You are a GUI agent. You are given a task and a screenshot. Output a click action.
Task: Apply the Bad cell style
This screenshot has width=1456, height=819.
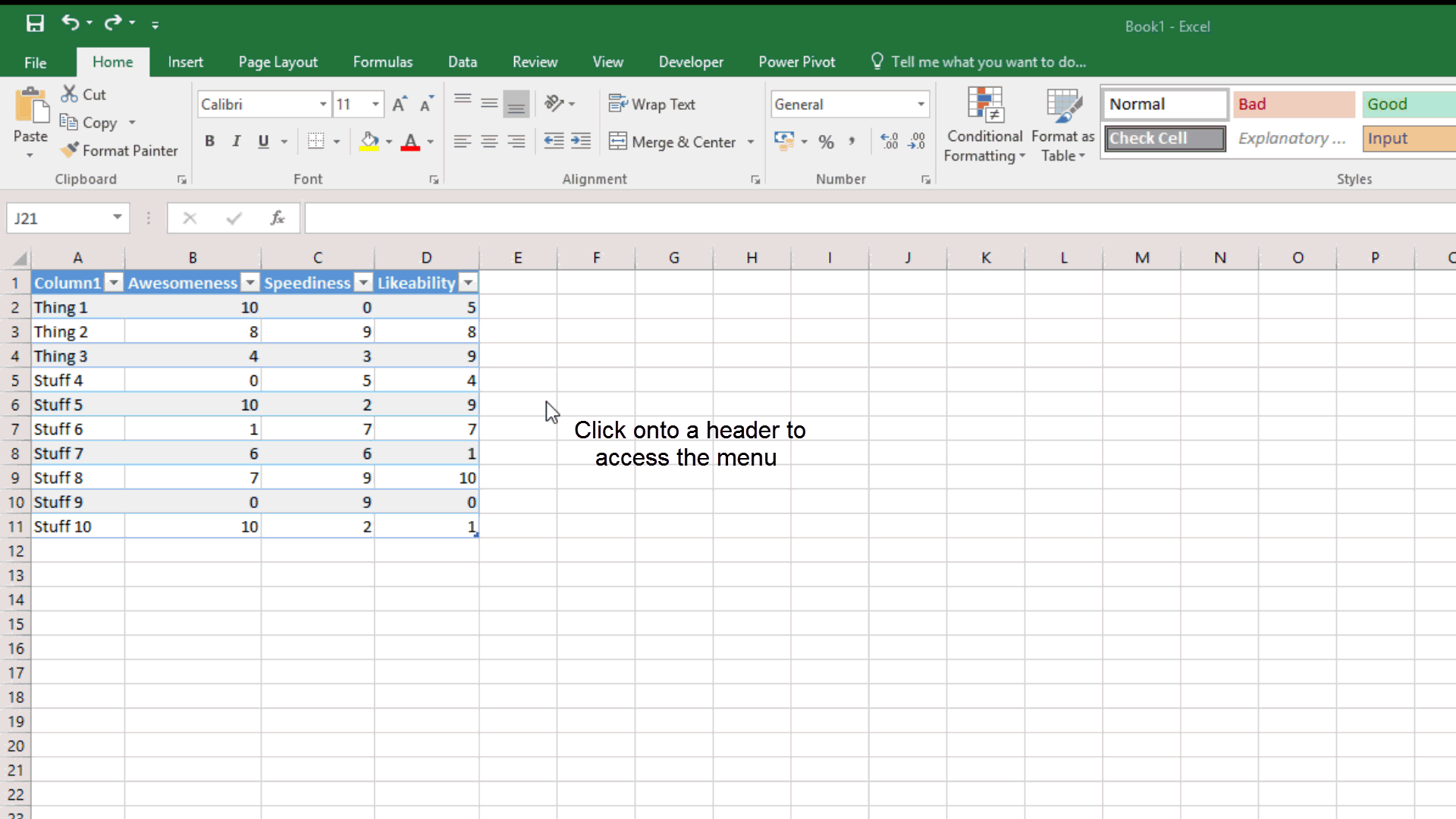[1294, 104]
